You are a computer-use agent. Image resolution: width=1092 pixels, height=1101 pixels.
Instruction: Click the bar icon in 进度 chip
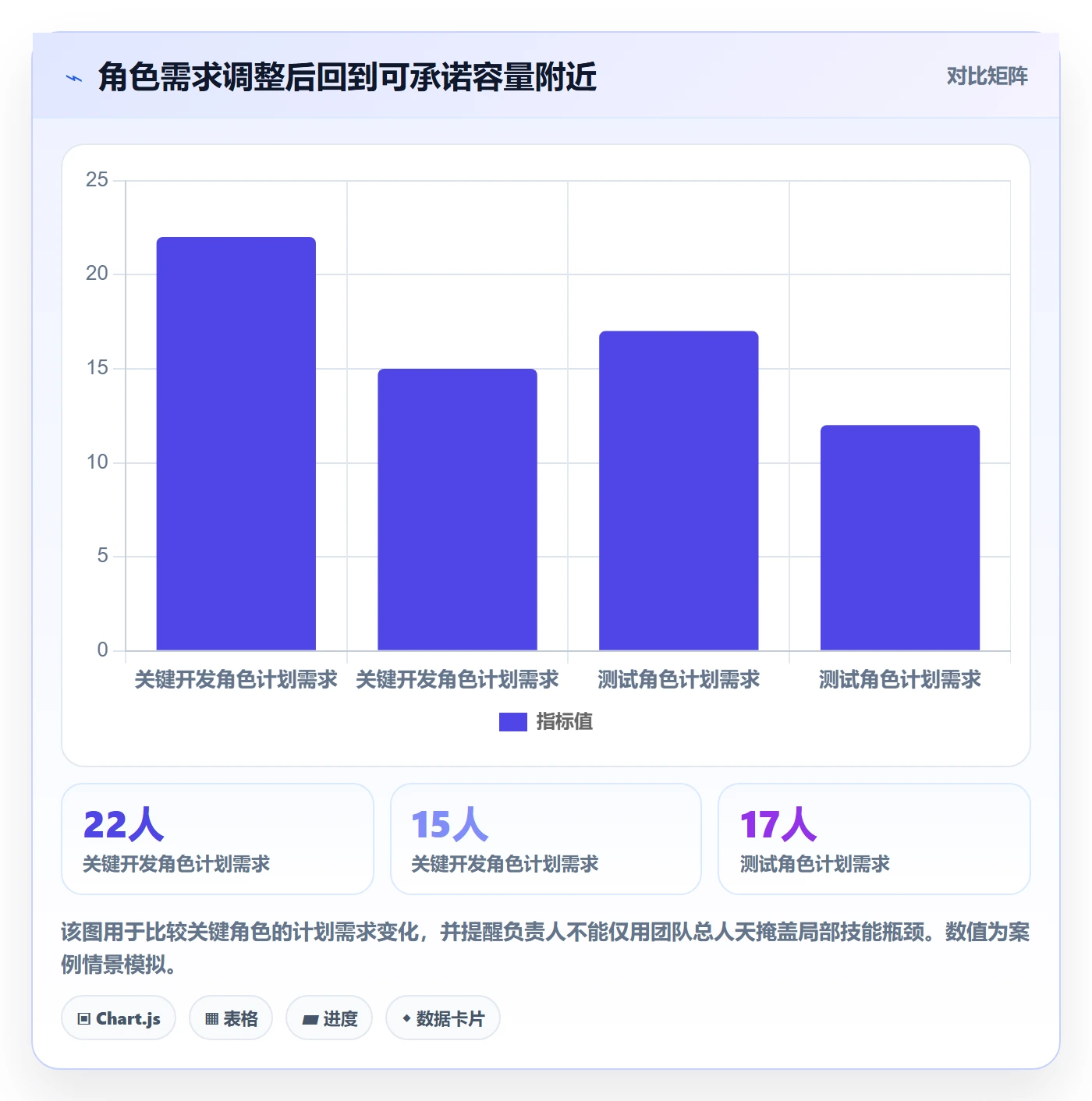(310, 1019)
